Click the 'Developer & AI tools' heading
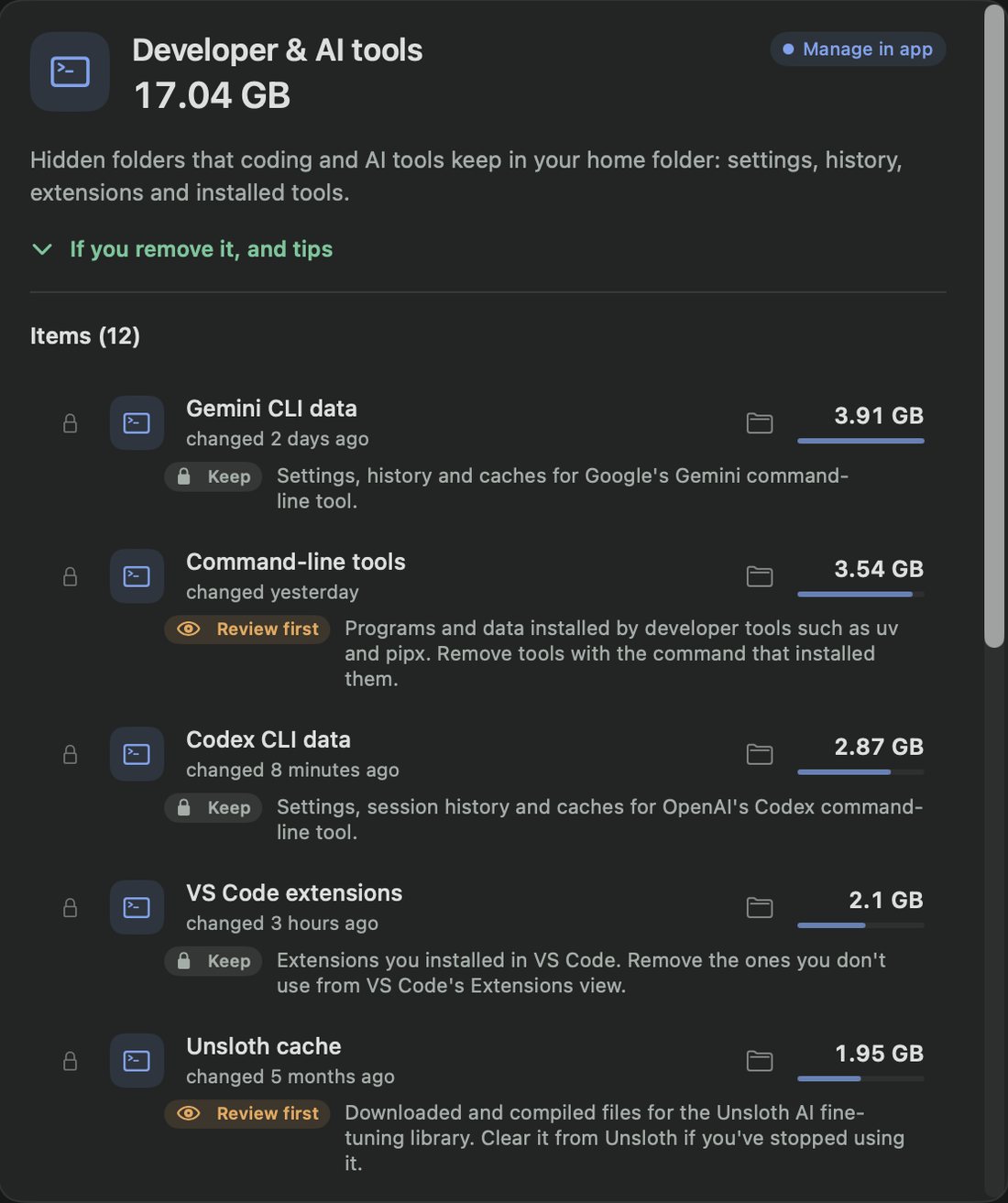Viewport: 1008px width, 1203px height. (x=277, y=50)
